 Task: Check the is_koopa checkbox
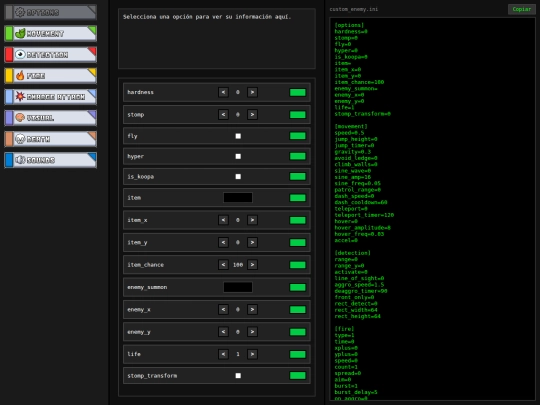click(x=238, y=177)
